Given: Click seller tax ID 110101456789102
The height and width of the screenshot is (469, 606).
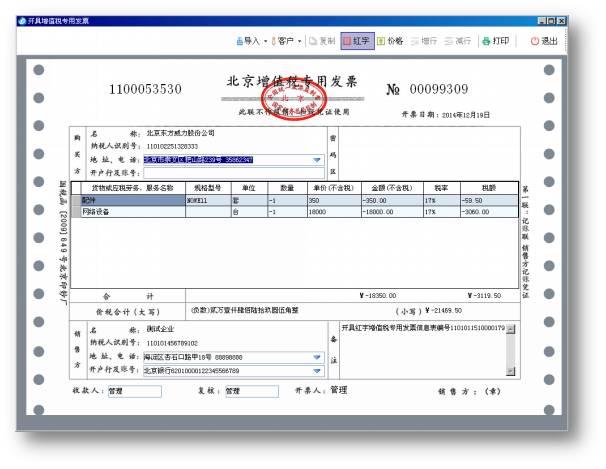Looking at the screenshot, I should coord(172,343).
